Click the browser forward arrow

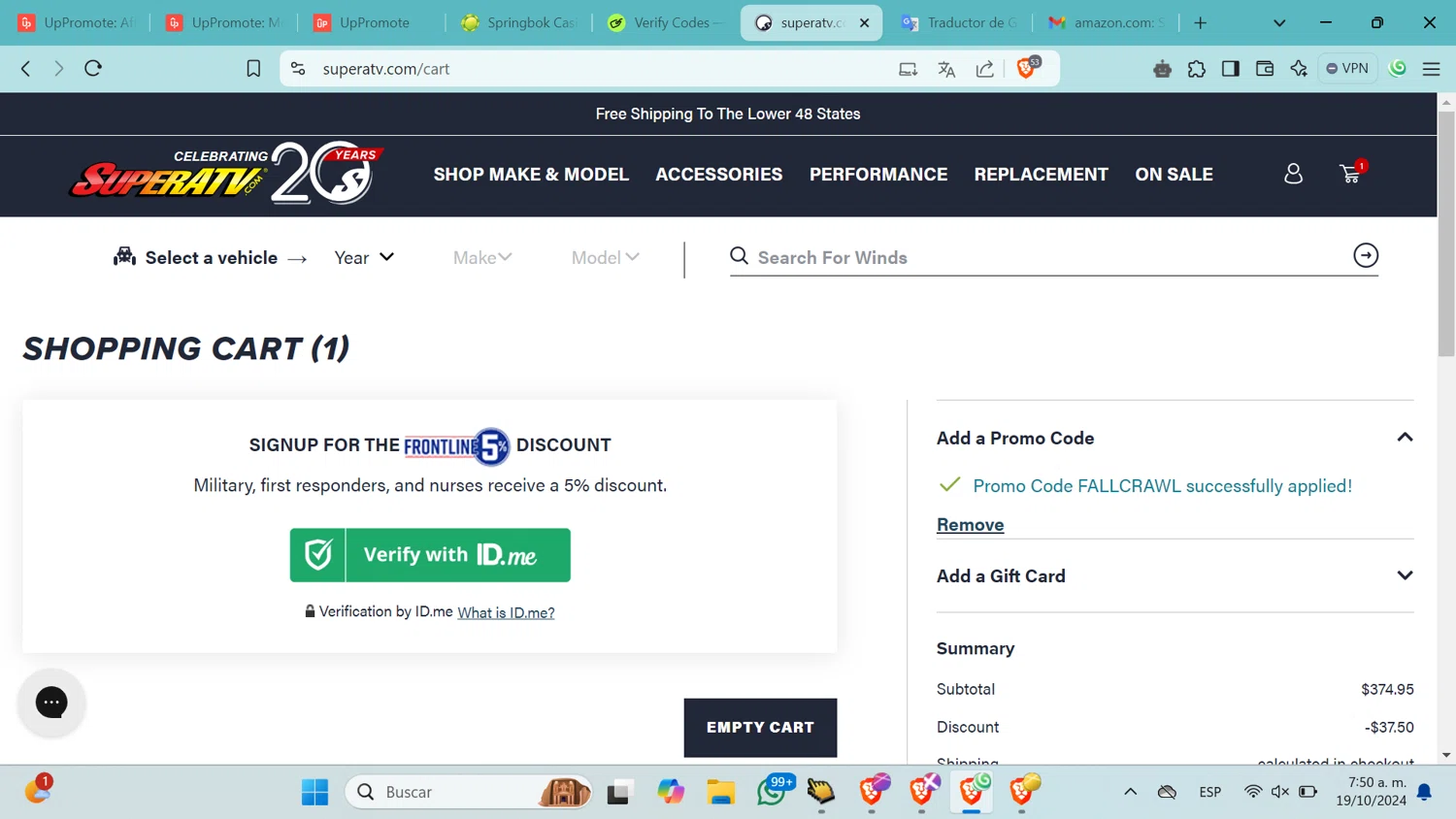coord(59,69)
